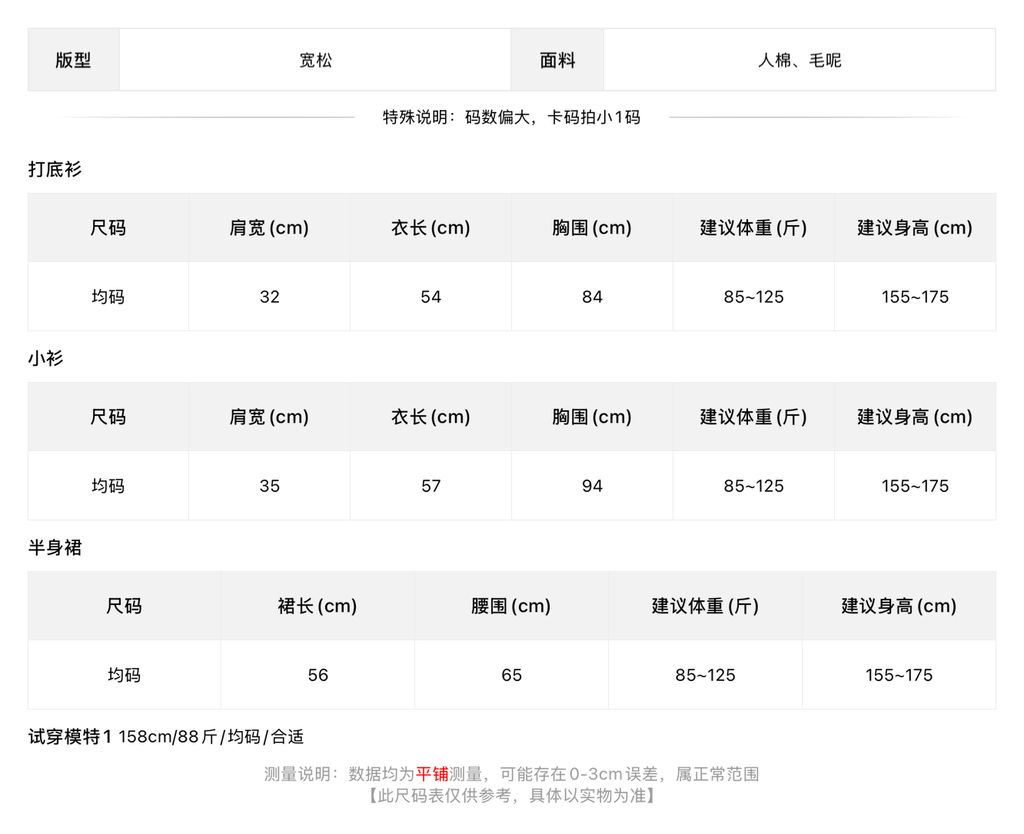1024x834 pixels.
Task: Click 85~125 weight in 小衫 table
Action: (x=754, y=486)
